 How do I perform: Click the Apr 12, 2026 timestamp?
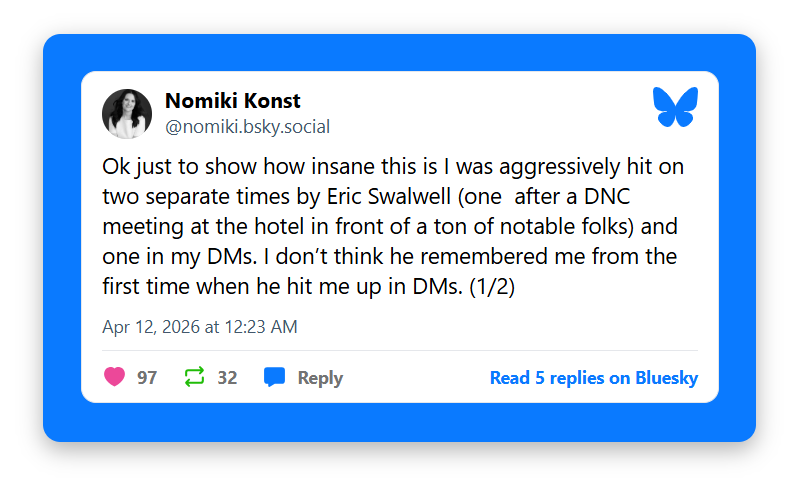pyautogui.click(x=199, y=327)
